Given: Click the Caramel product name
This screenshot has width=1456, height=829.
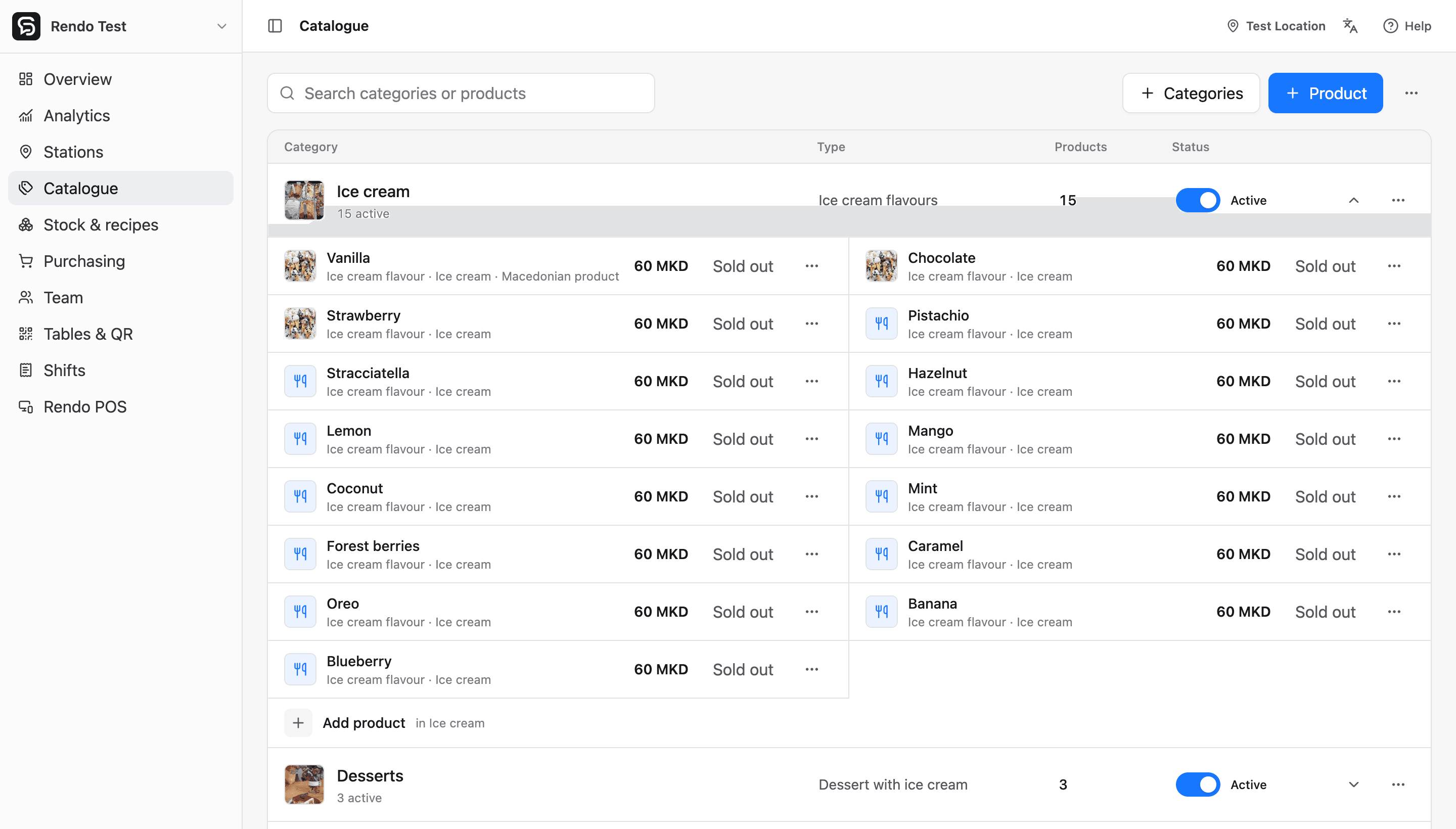Looking at the screenshot, I should coord(936,546).
